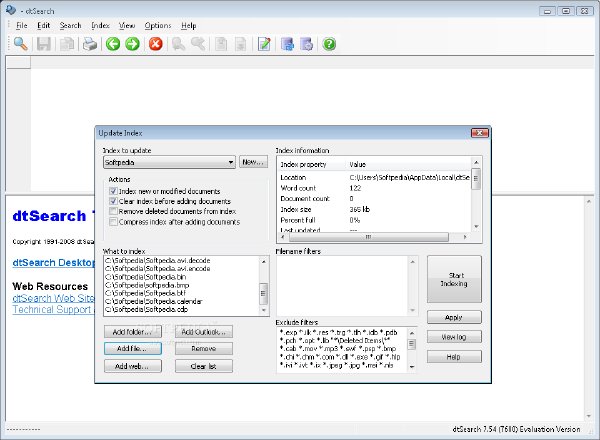Click the next document toolbar icon
Screen dimensions: 600x440
(x=241, y=44)
